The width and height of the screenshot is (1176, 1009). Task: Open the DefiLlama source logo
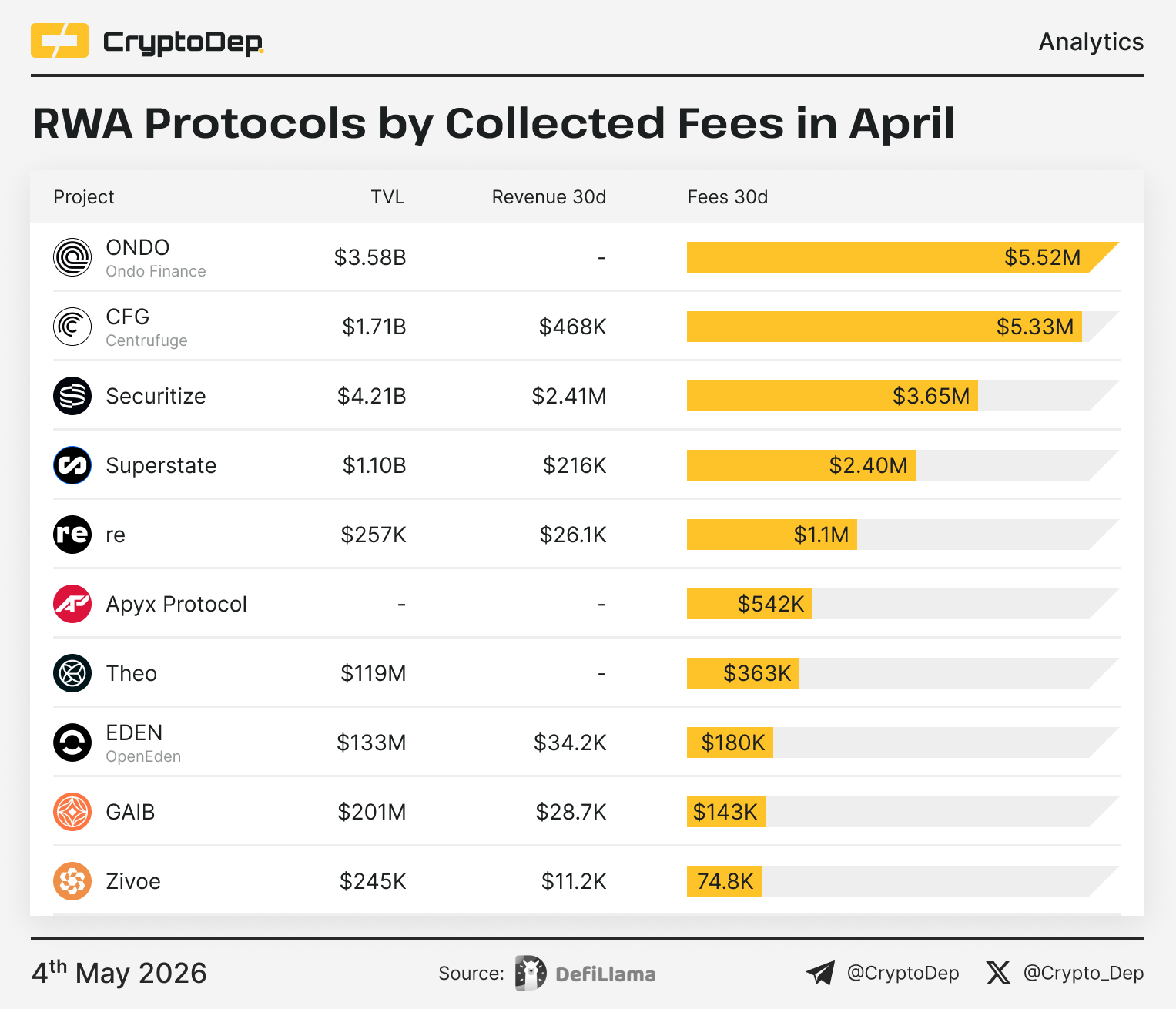click(x=585, y=973)
